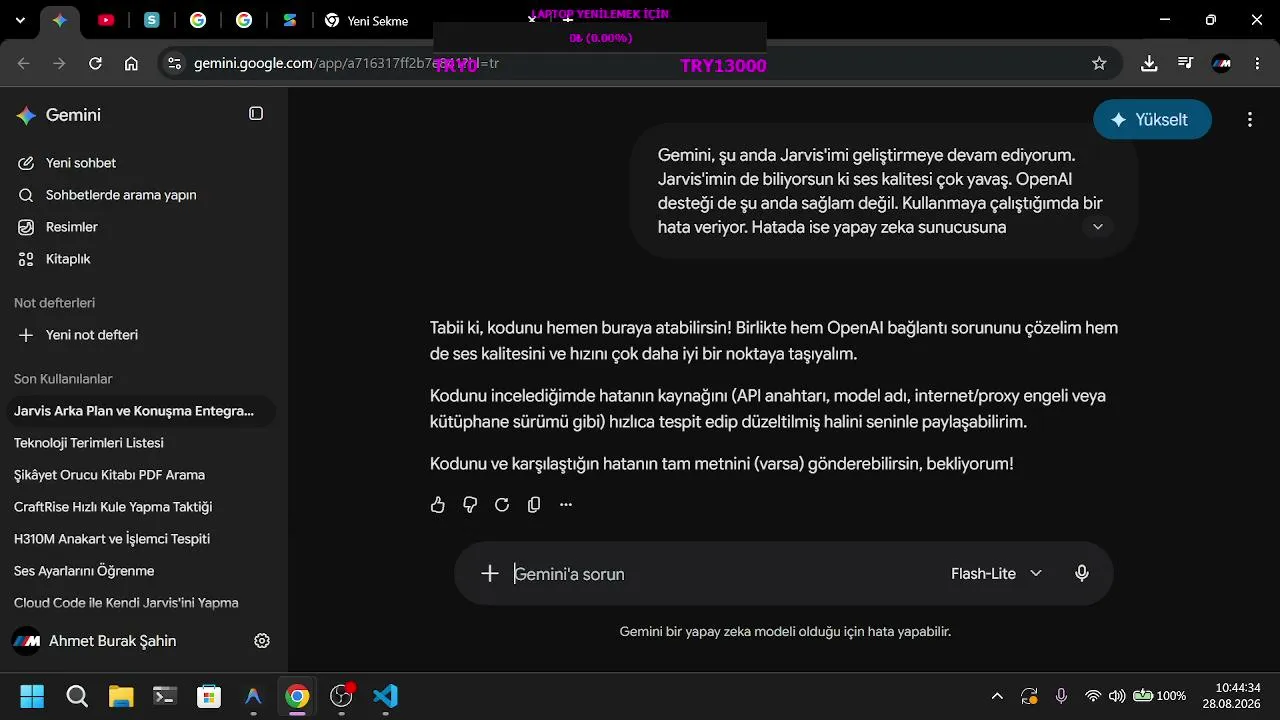Image resolution: width=1280 pixels, height=720 pixels.
Task: Open Ahmet Burak Şahin account menu
Action: (95, 641)
